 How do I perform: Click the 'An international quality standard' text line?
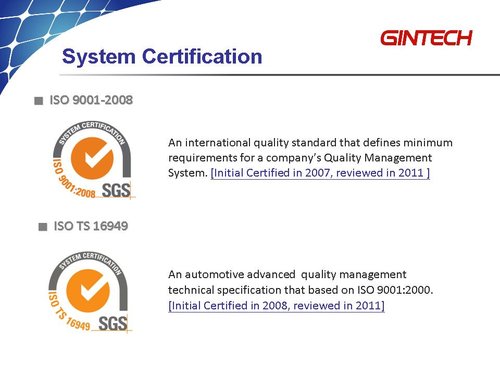coord(310,143)
